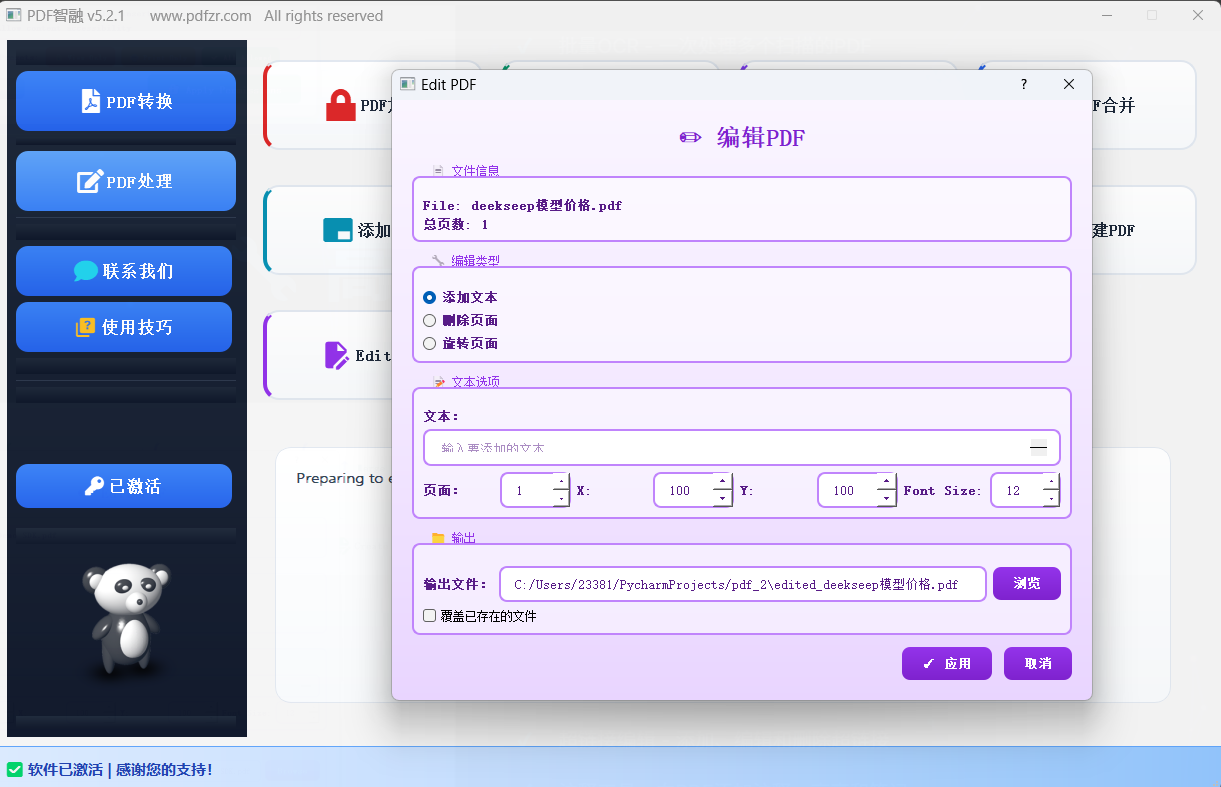The image size is (1221, 787).
Task: Select the 旋转页面 radio button
Action: click(430, 343)
